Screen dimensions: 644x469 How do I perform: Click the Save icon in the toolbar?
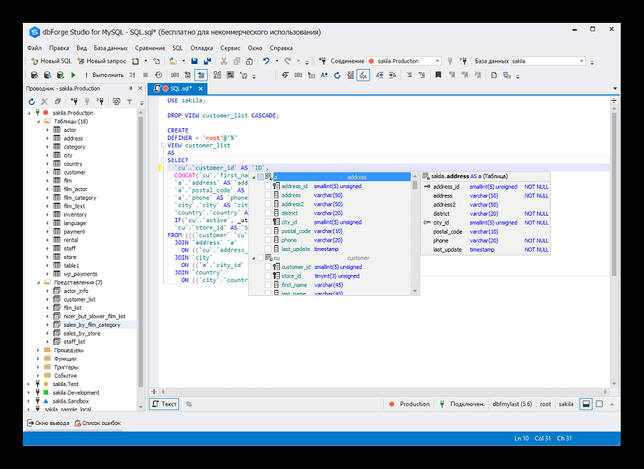(194, 61)
